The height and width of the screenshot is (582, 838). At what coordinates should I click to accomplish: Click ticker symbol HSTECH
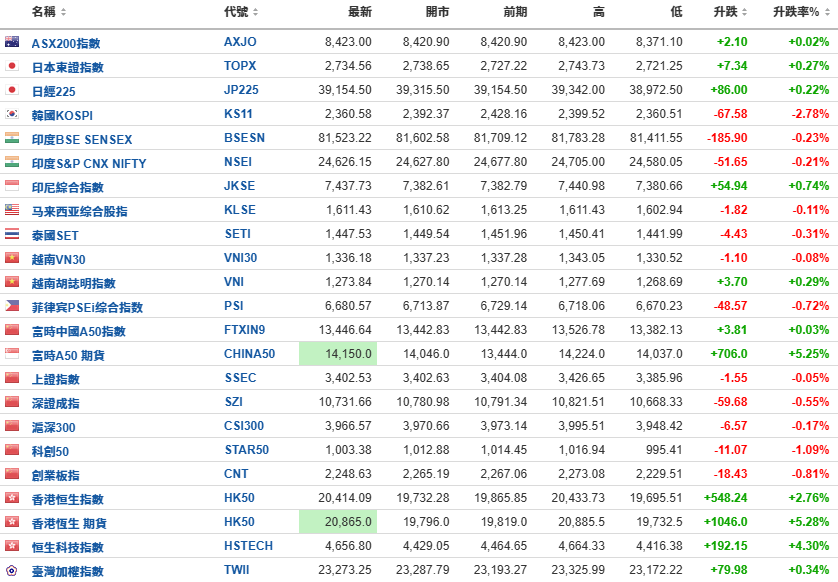(x=249, y=546)
